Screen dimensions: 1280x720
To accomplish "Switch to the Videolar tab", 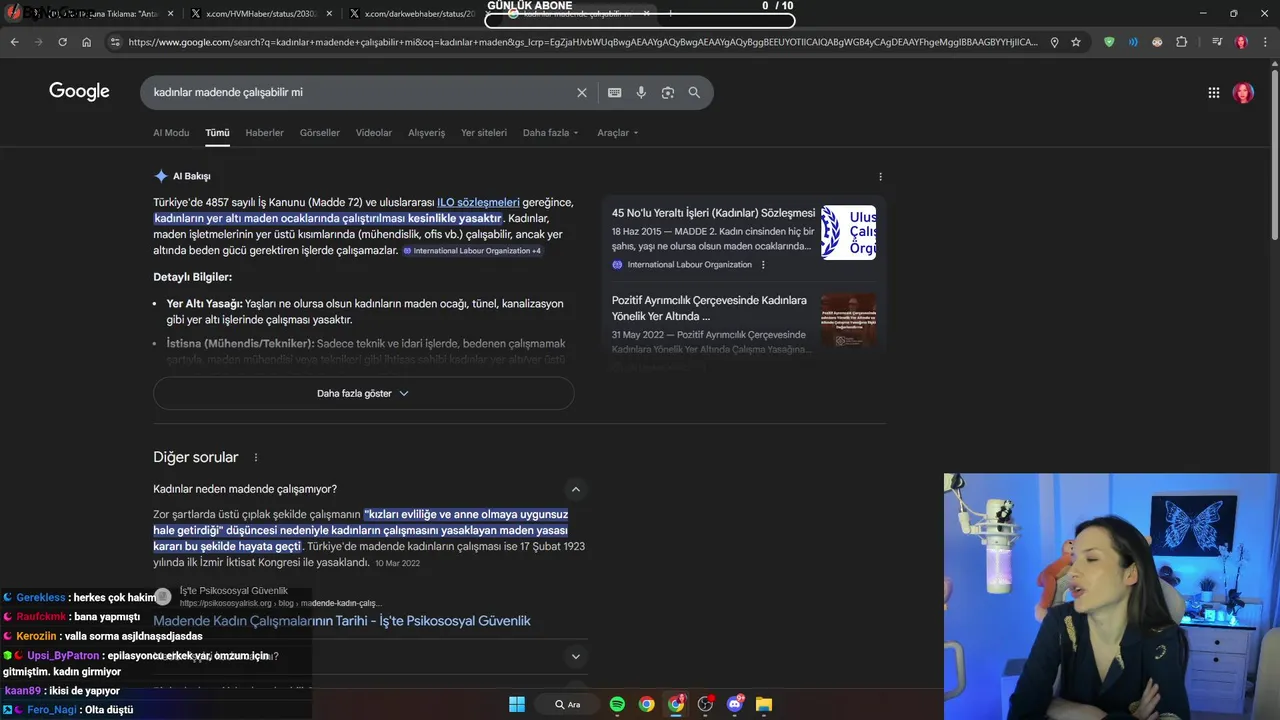I will pyautogui.click(x=374, y=133).
